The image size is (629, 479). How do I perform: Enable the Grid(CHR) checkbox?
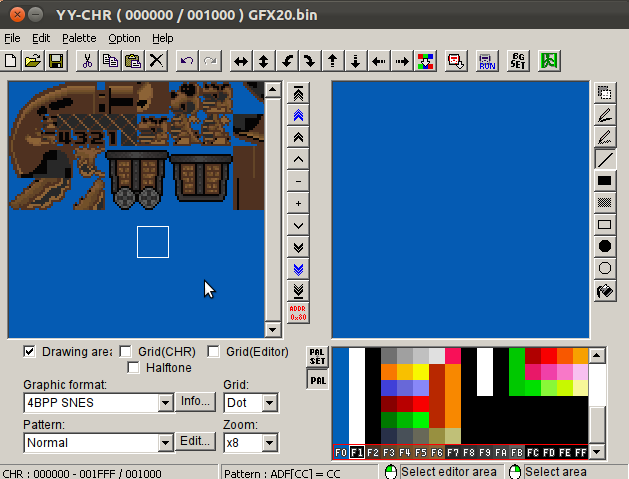[125, 352]
